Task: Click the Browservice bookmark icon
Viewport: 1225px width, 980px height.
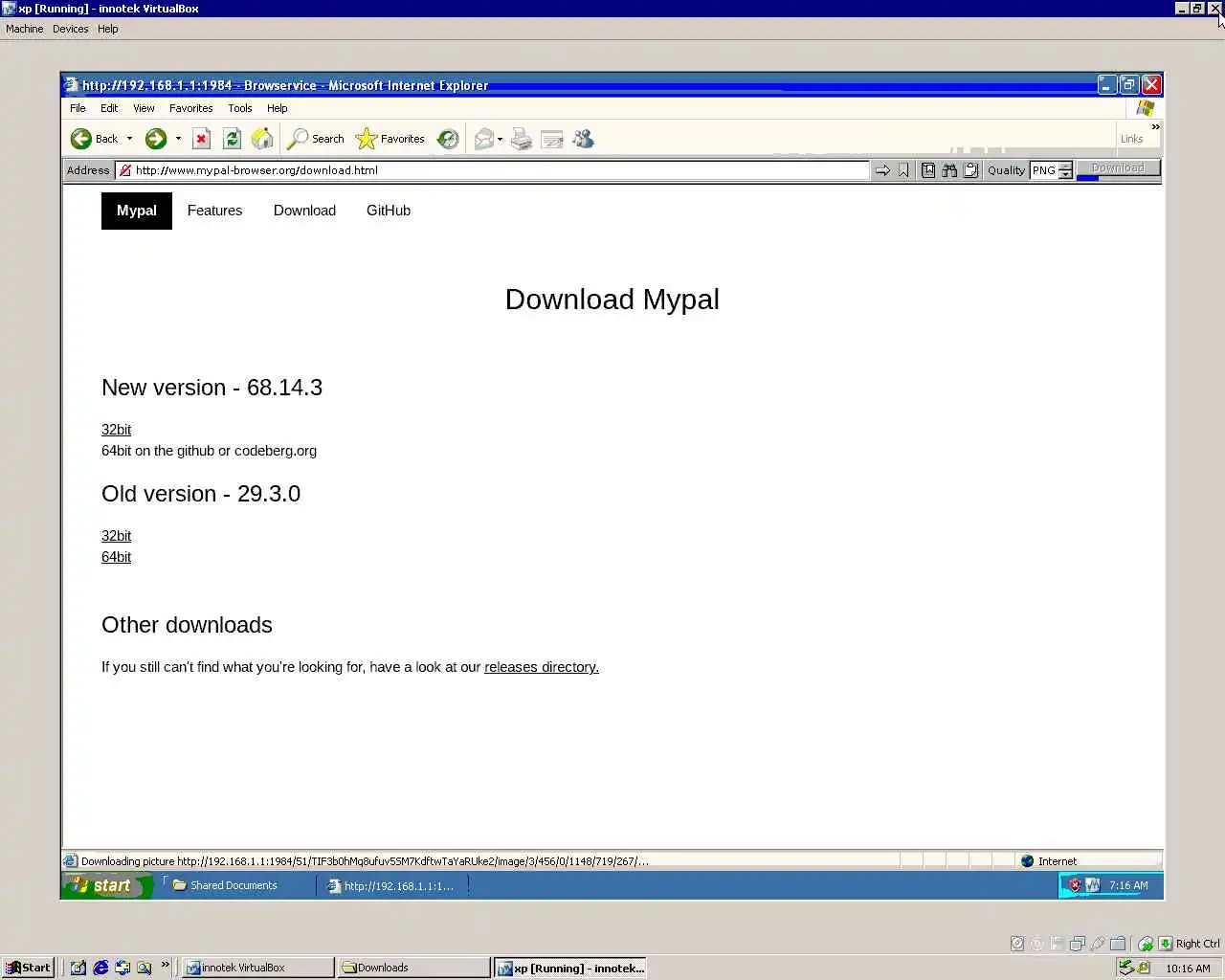Action: [903, 170]
